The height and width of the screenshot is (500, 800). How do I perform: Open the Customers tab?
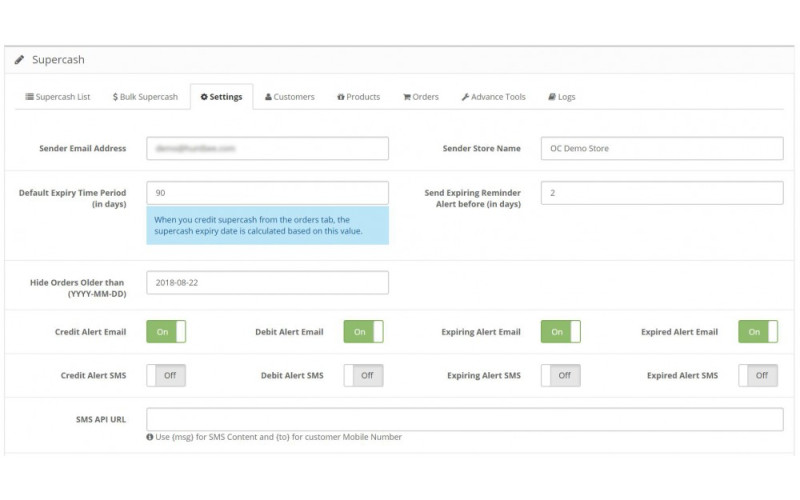[290, 97]
